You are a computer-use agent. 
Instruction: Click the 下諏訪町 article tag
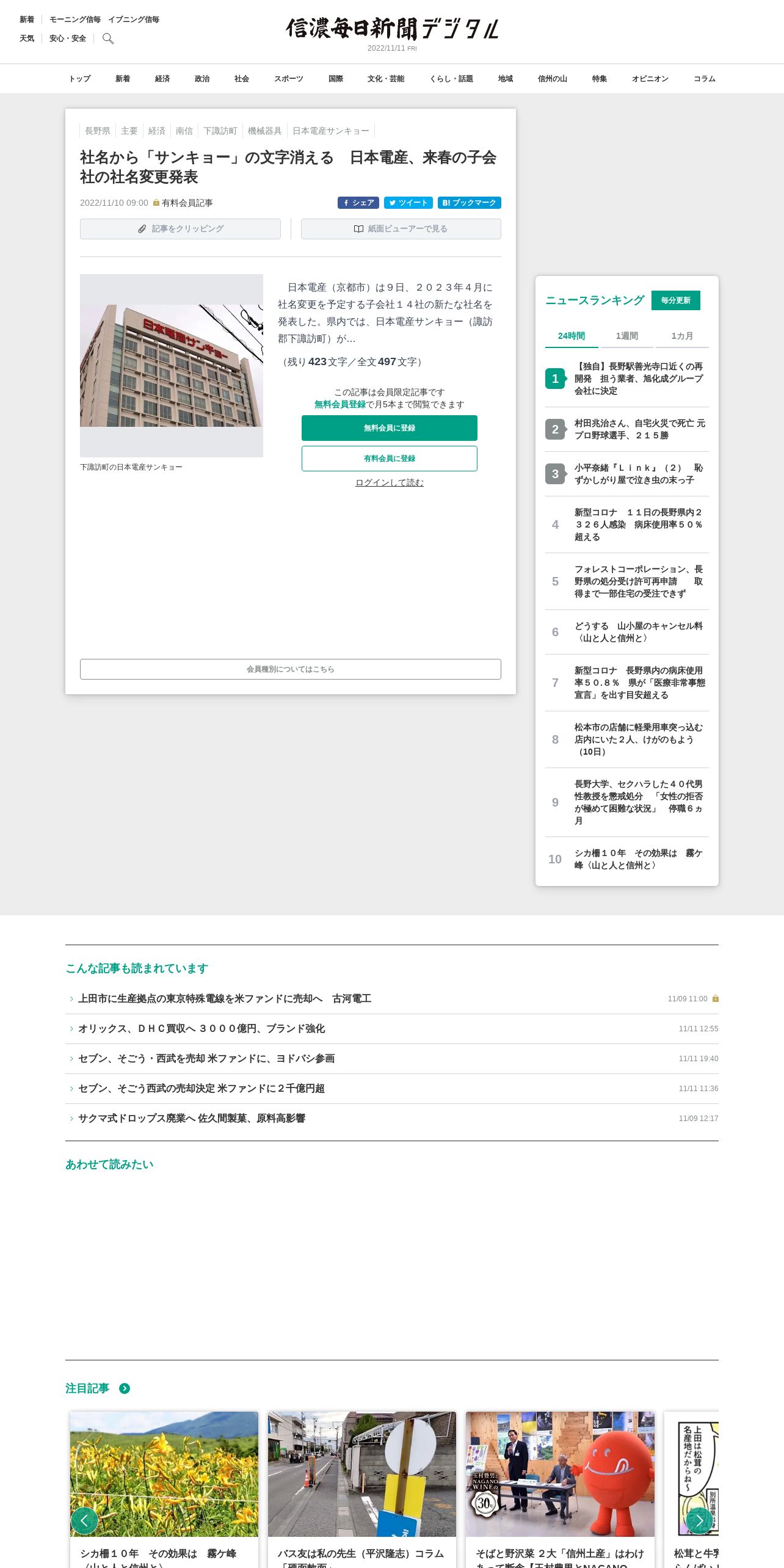(x=220, y=131)
